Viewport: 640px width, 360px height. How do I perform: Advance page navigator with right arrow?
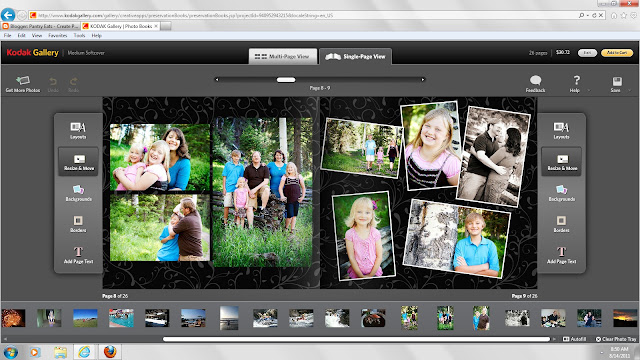tap(423, 80)
